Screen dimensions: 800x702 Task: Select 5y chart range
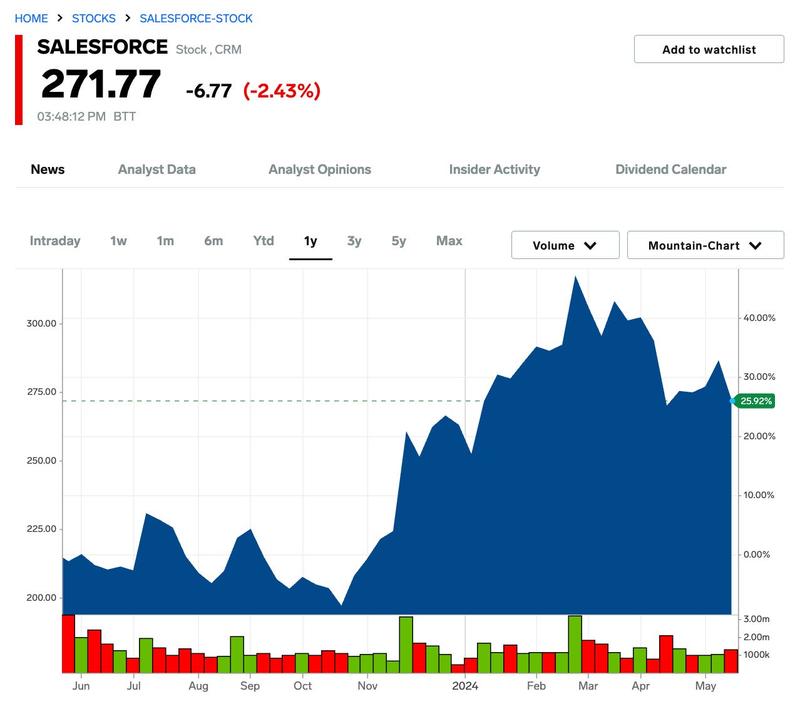pos(399,241)
